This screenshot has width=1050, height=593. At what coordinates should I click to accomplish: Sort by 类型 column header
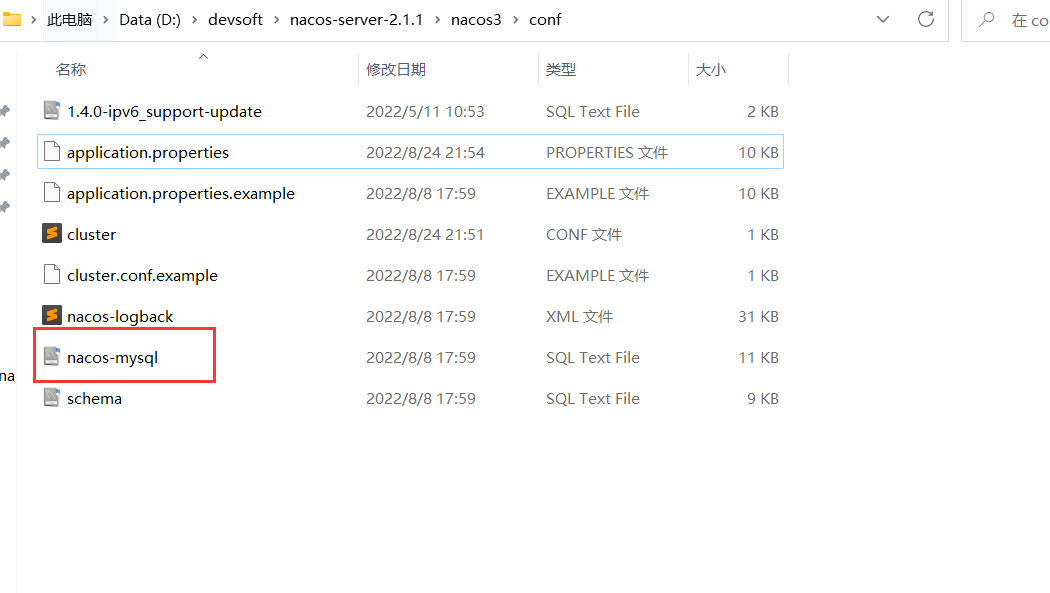(x=560, y=70)
